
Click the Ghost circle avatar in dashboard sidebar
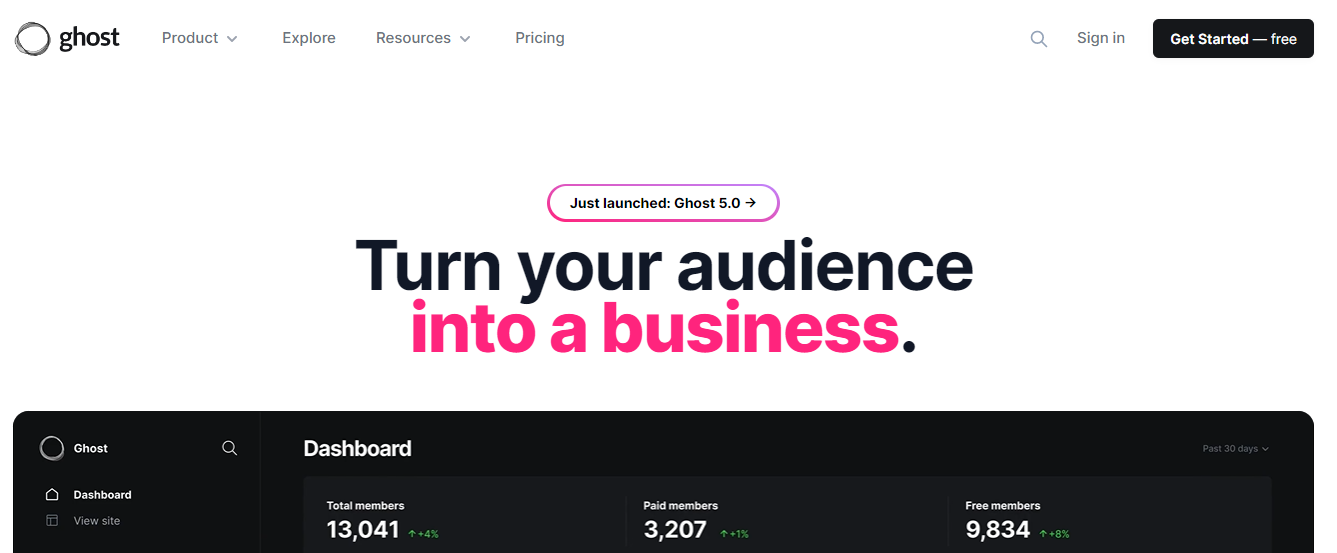[x=52, y=448]
